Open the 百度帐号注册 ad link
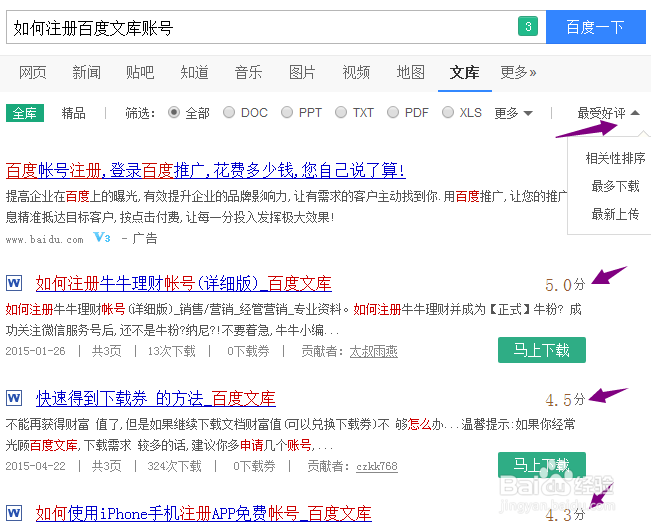This screenshot has height=528, width=651. point(206,170)
